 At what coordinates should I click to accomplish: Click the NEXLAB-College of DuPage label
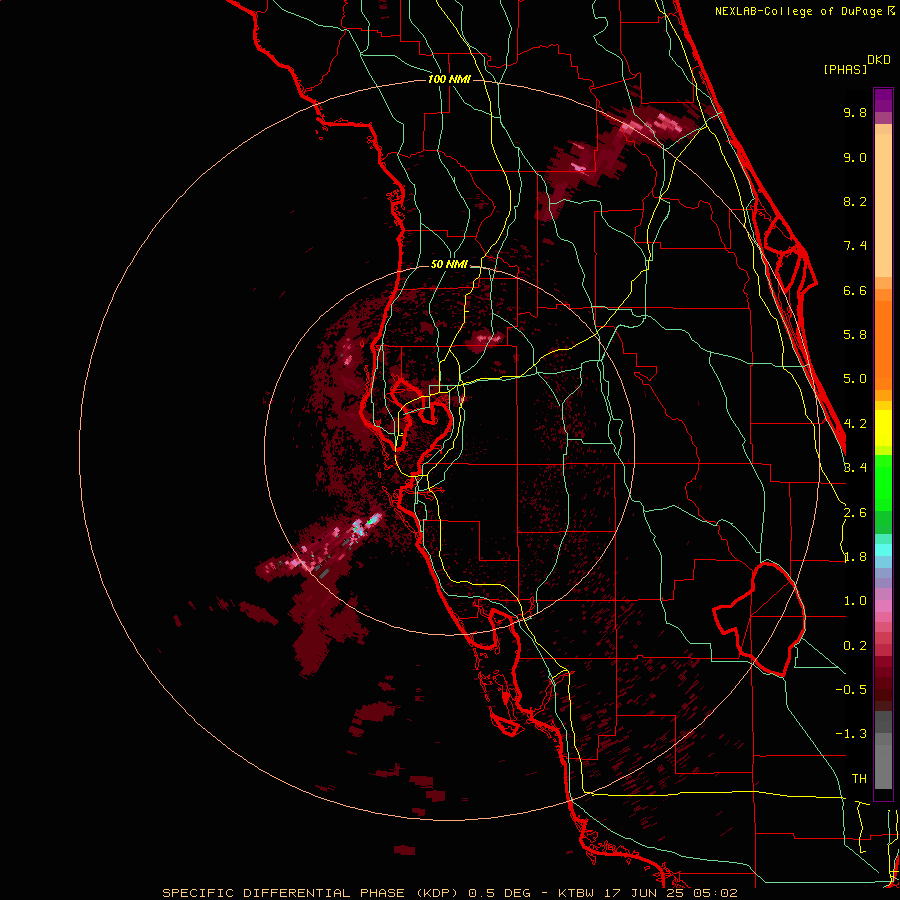pyautogui.click(x=798, y=11)
